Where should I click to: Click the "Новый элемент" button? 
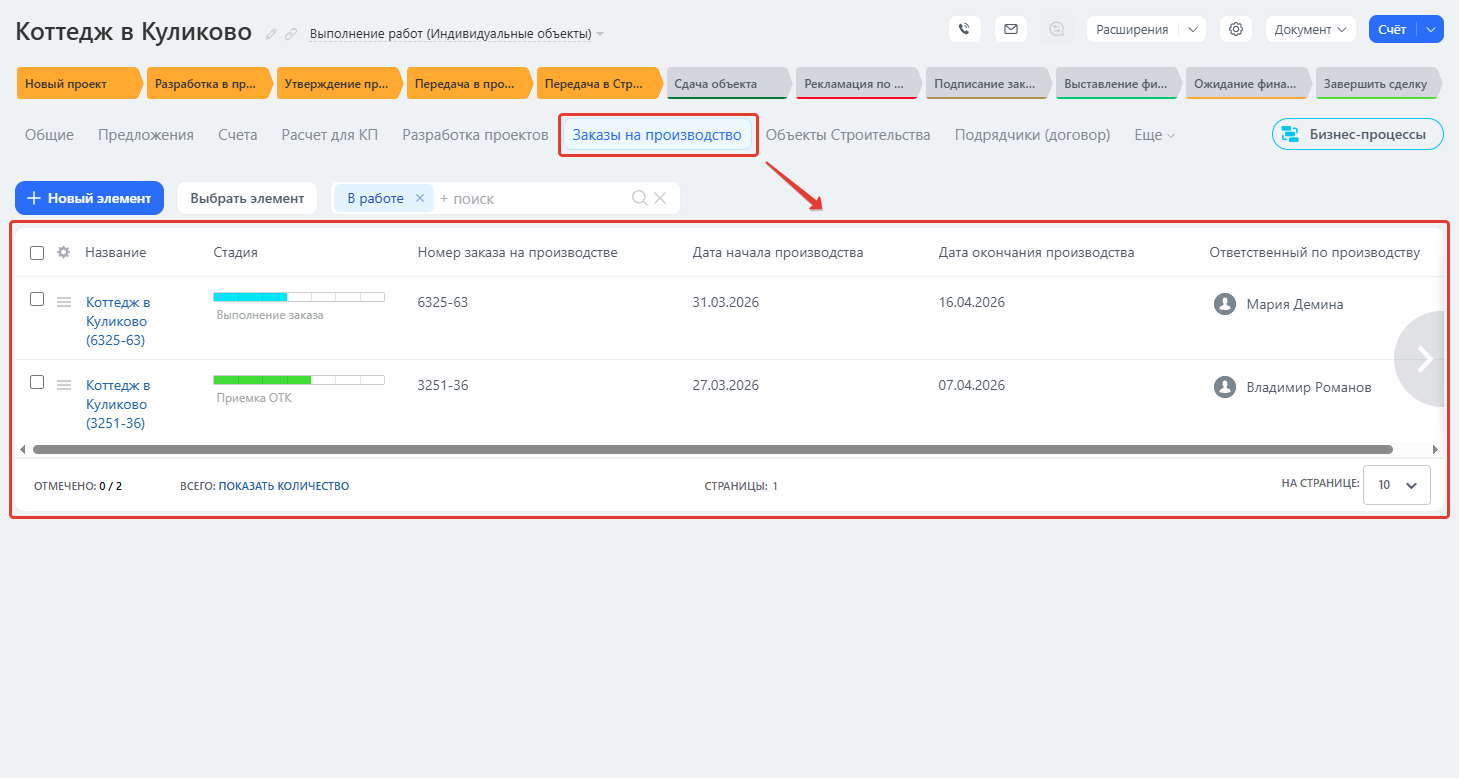89,198
